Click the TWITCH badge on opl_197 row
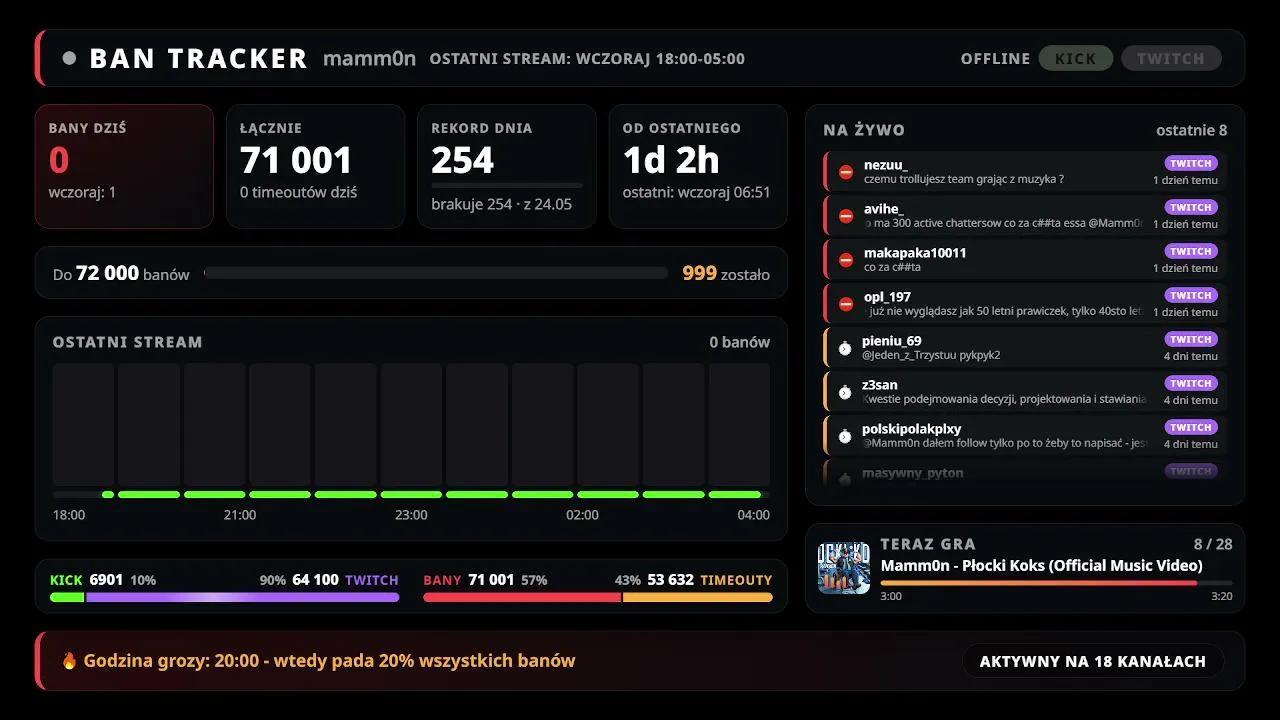 pos(1191,295)
